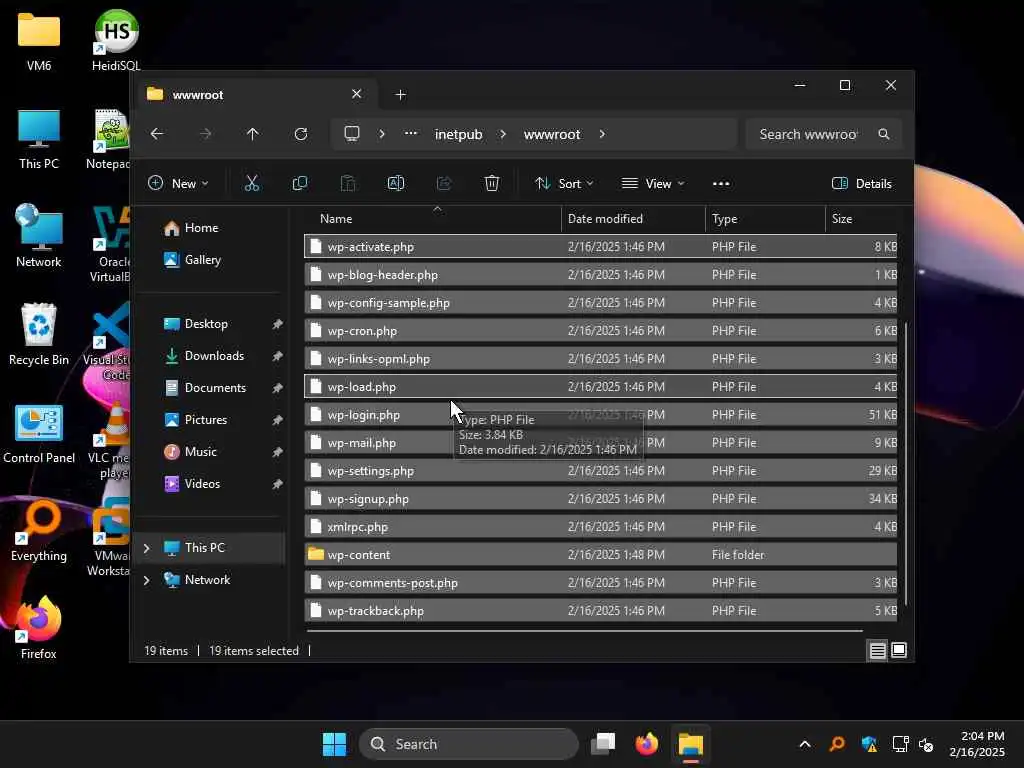Click the Copy icon in toolbar
This screenshot has height=768, width=1024.
[x=300, y=184]
